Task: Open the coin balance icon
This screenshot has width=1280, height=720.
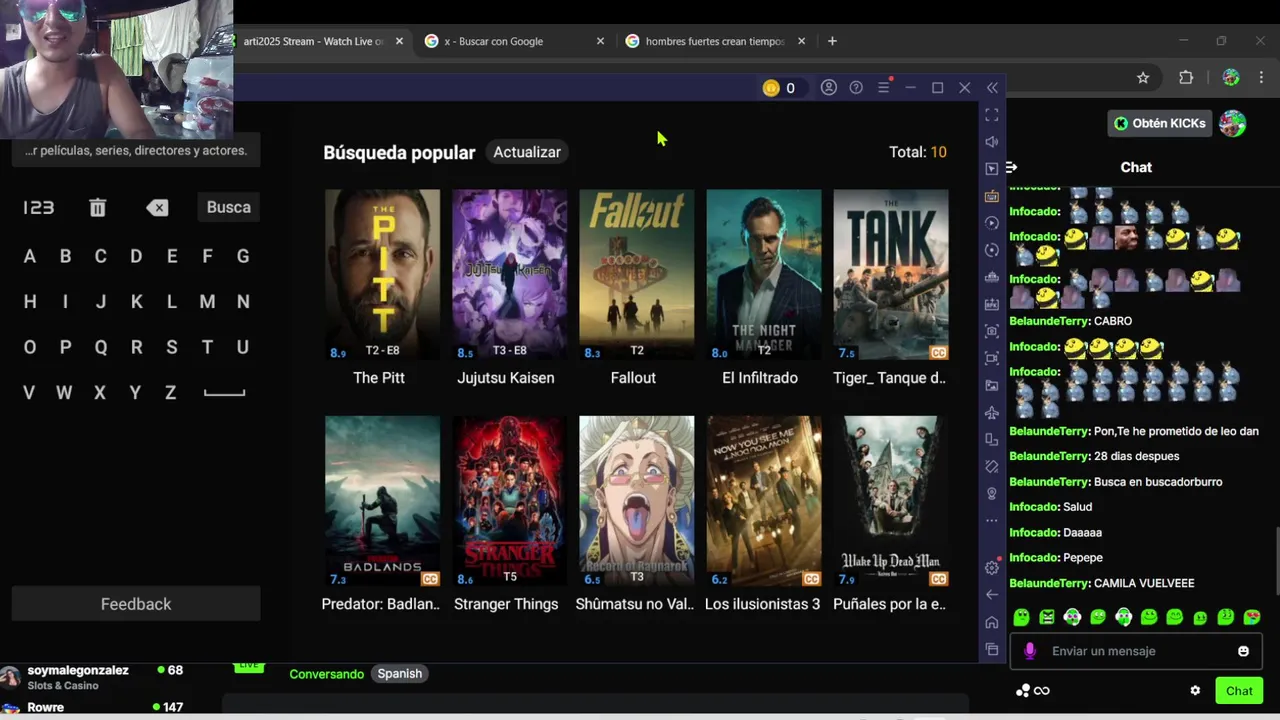Action: point(771,88)
